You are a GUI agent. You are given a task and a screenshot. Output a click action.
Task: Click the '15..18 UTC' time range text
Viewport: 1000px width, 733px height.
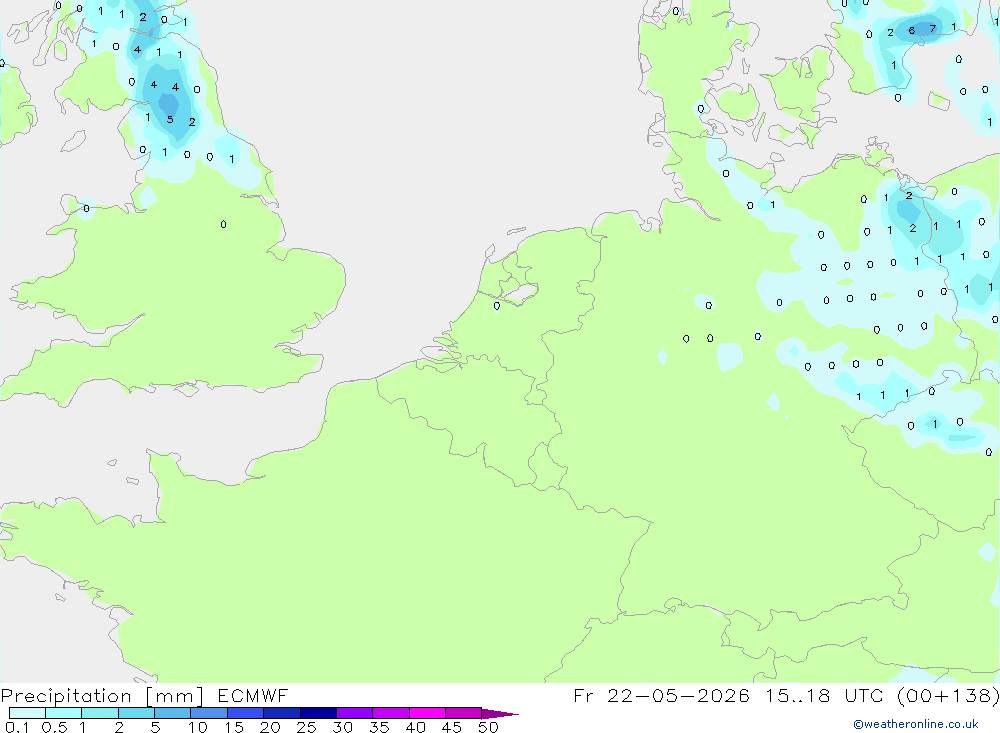(827, 696)
